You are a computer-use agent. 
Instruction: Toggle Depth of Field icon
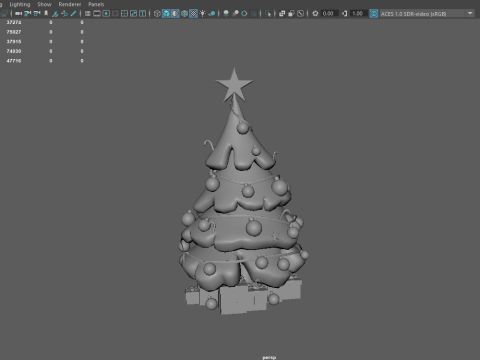pyautogui.click(x=254, y=14)
